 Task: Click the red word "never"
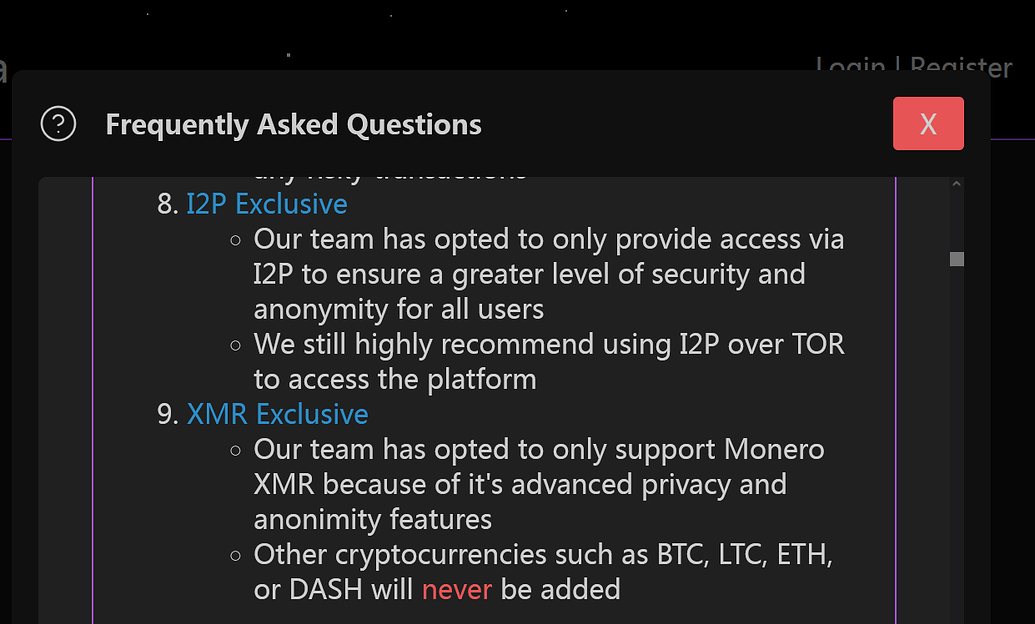456,589
